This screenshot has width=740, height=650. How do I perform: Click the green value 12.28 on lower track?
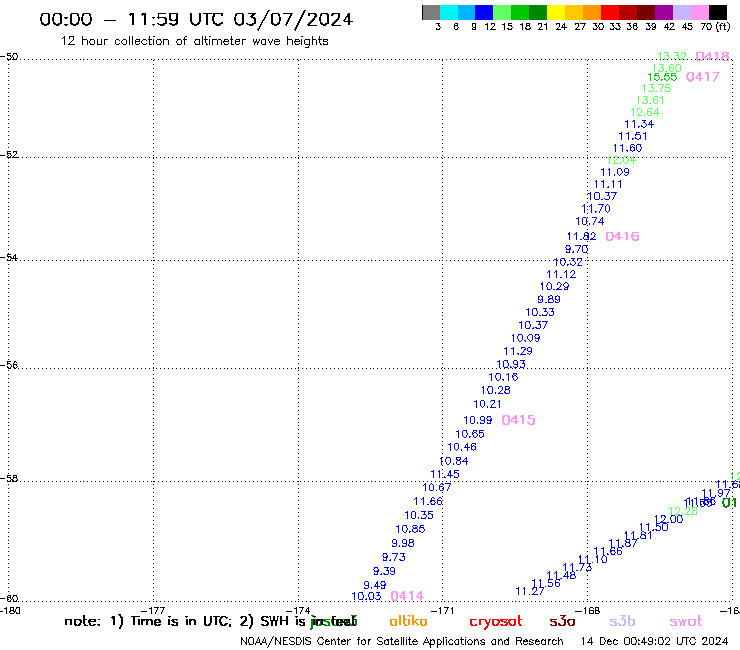click(683, 511)
